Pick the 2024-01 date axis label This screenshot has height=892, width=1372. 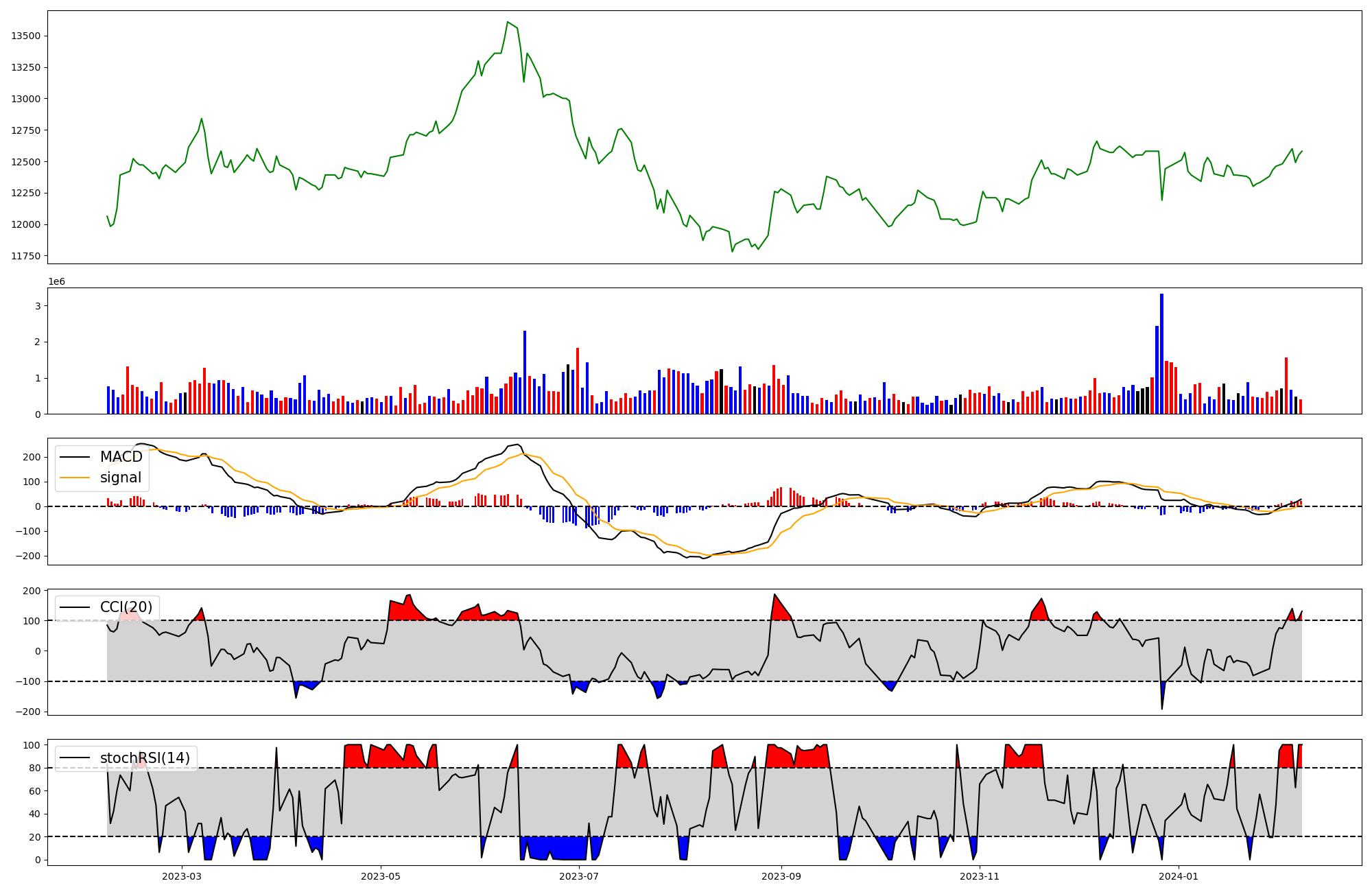pos(1179,876)
